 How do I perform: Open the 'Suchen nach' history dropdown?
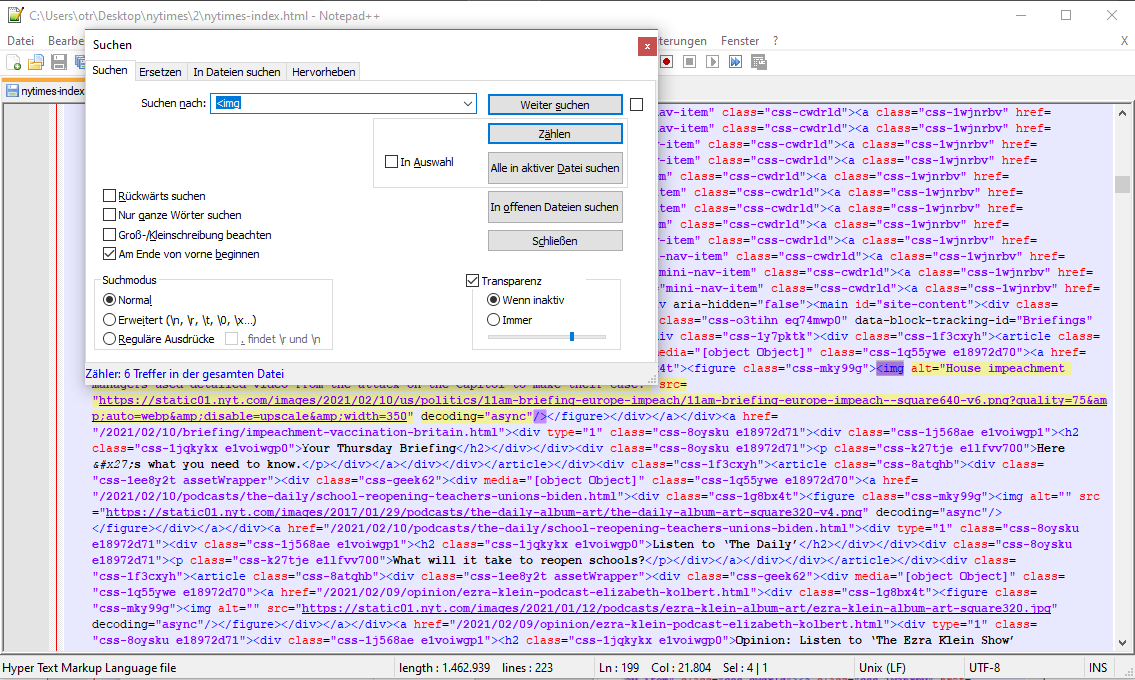[468, 104]
